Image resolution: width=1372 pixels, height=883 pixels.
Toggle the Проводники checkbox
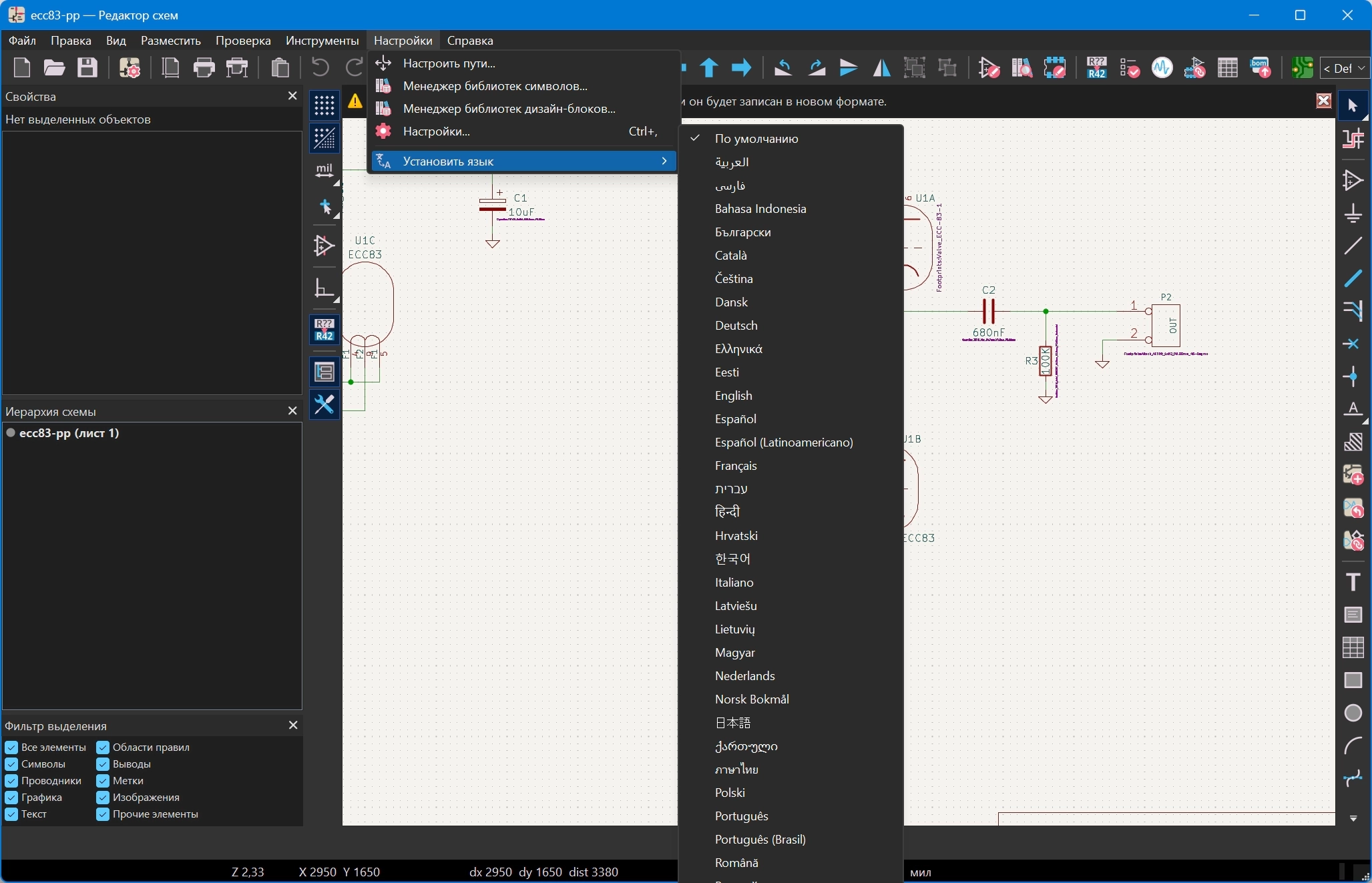click(11, 781)
